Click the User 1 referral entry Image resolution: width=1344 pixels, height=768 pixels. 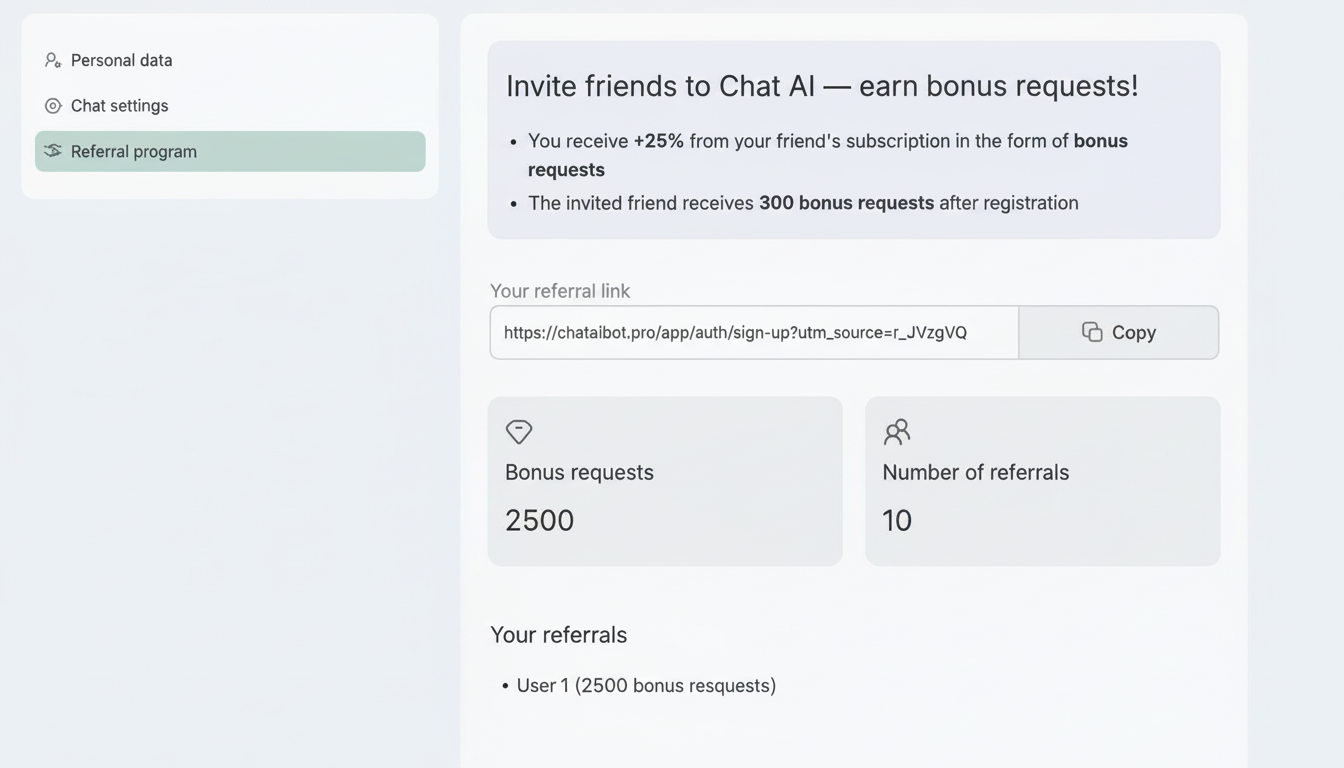coord(646,685)
